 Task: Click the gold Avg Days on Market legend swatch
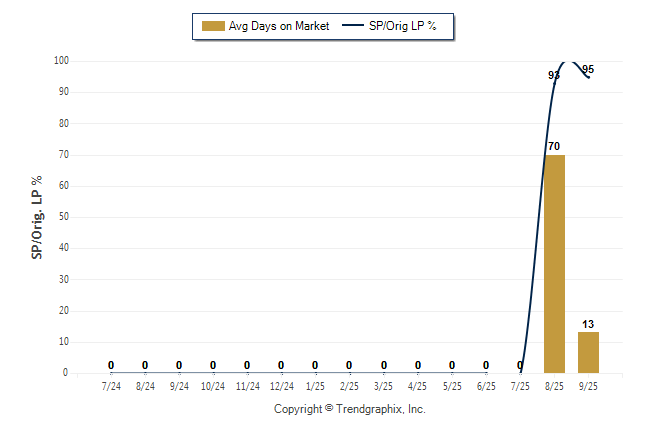tap(212, 26)
